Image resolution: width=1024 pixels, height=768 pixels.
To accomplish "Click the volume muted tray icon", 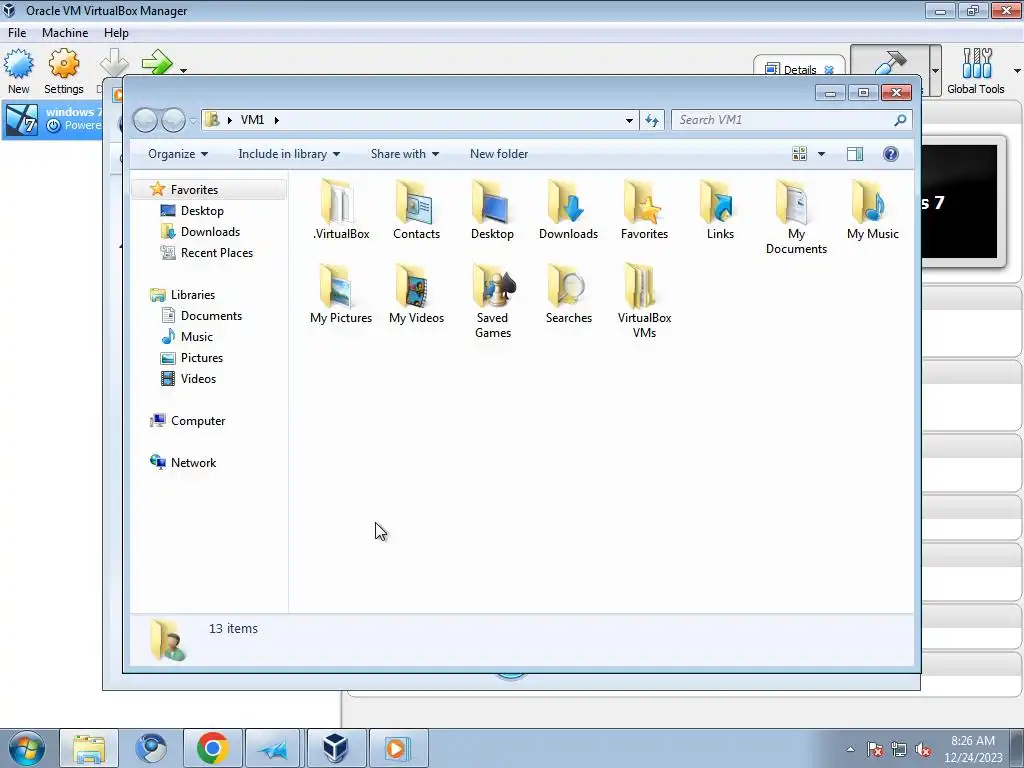I will 923,750.
